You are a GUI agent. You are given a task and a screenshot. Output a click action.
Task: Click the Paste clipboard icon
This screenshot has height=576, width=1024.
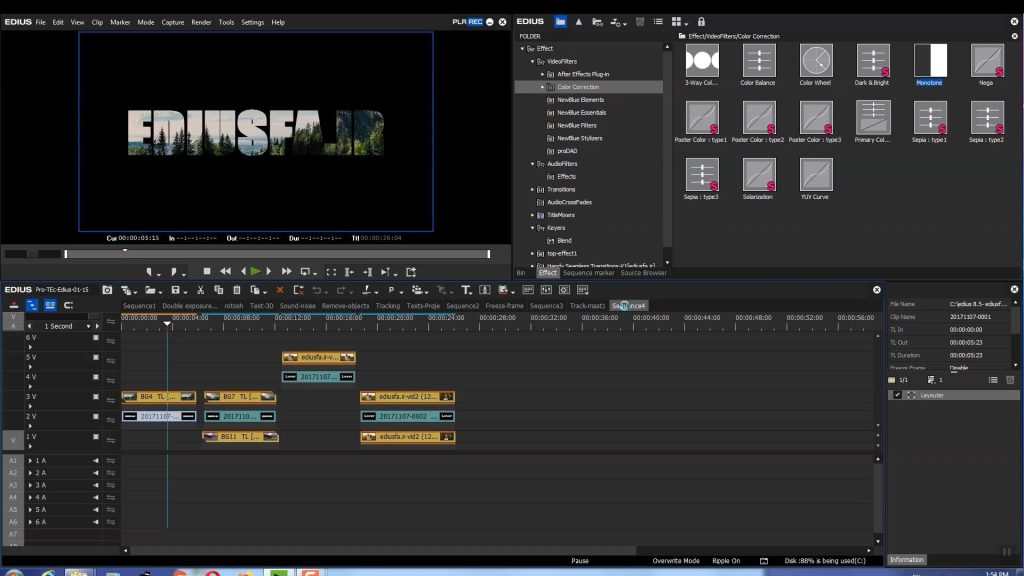pos(236,290)
